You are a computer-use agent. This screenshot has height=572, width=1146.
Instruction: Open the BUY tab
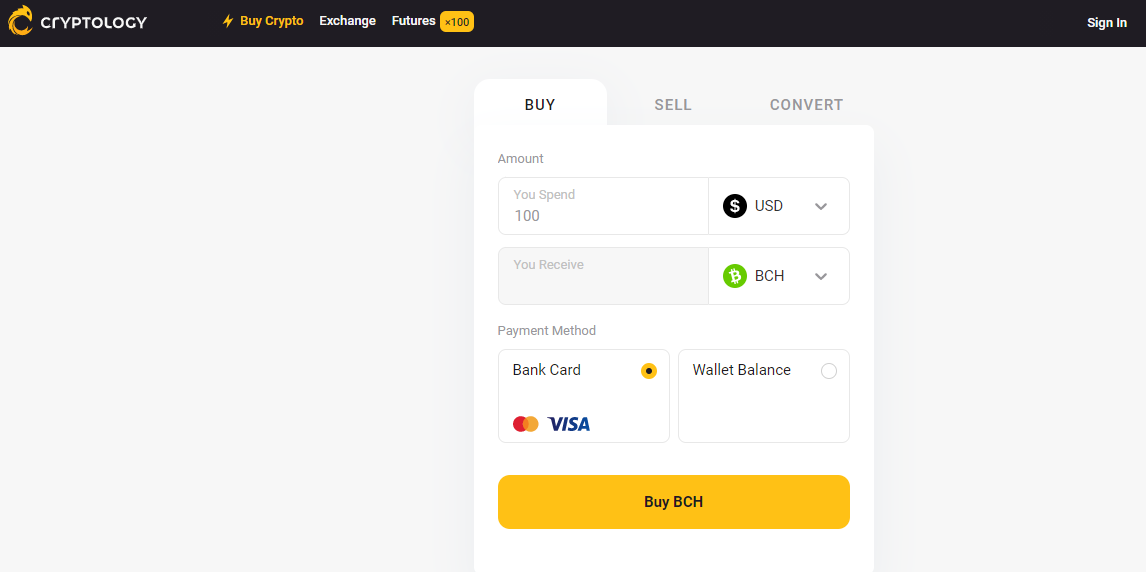(x=540, y=104)
